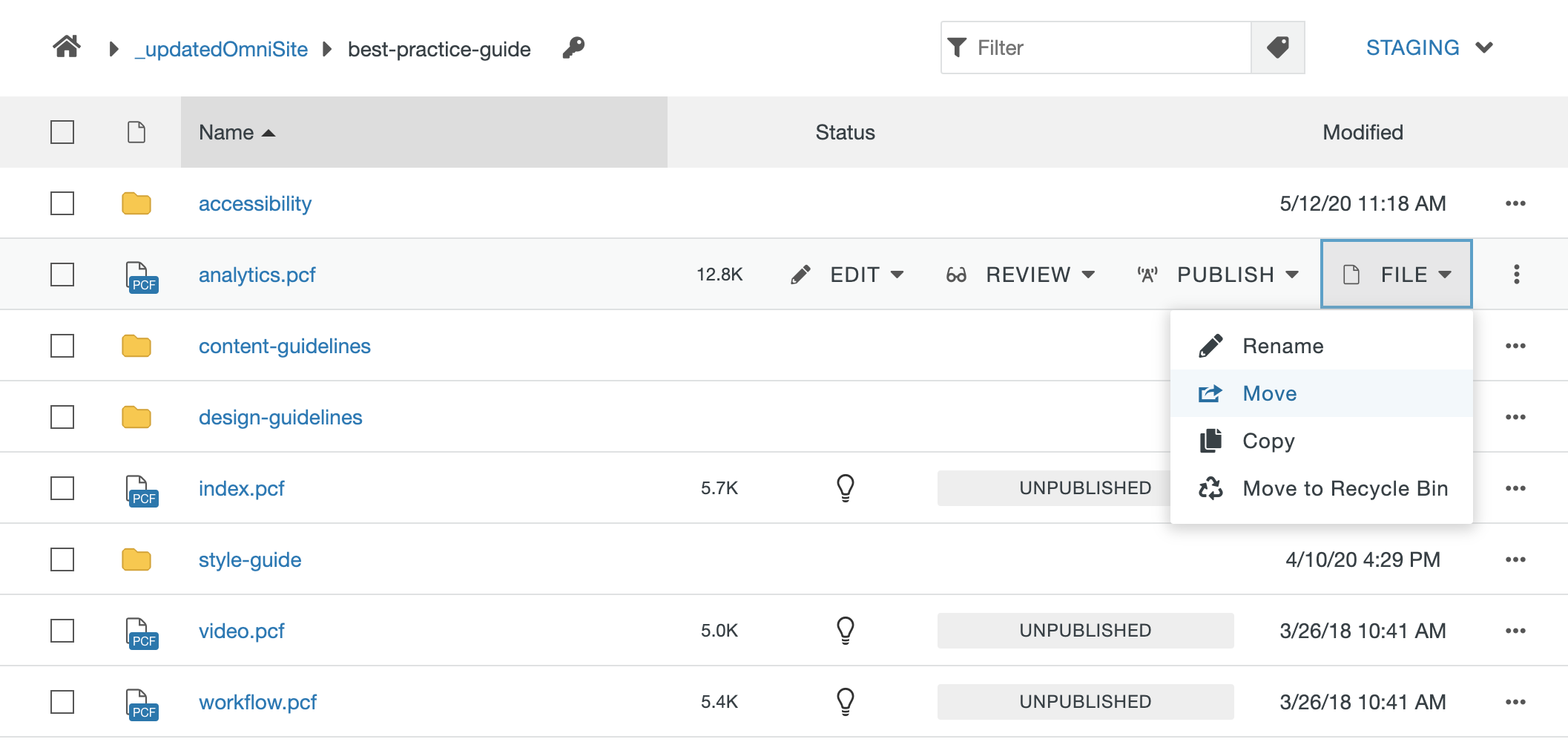The image size is (1568, 742).
Task: Open the content-guidelines folder link
Action: click(x=284, y=346)
